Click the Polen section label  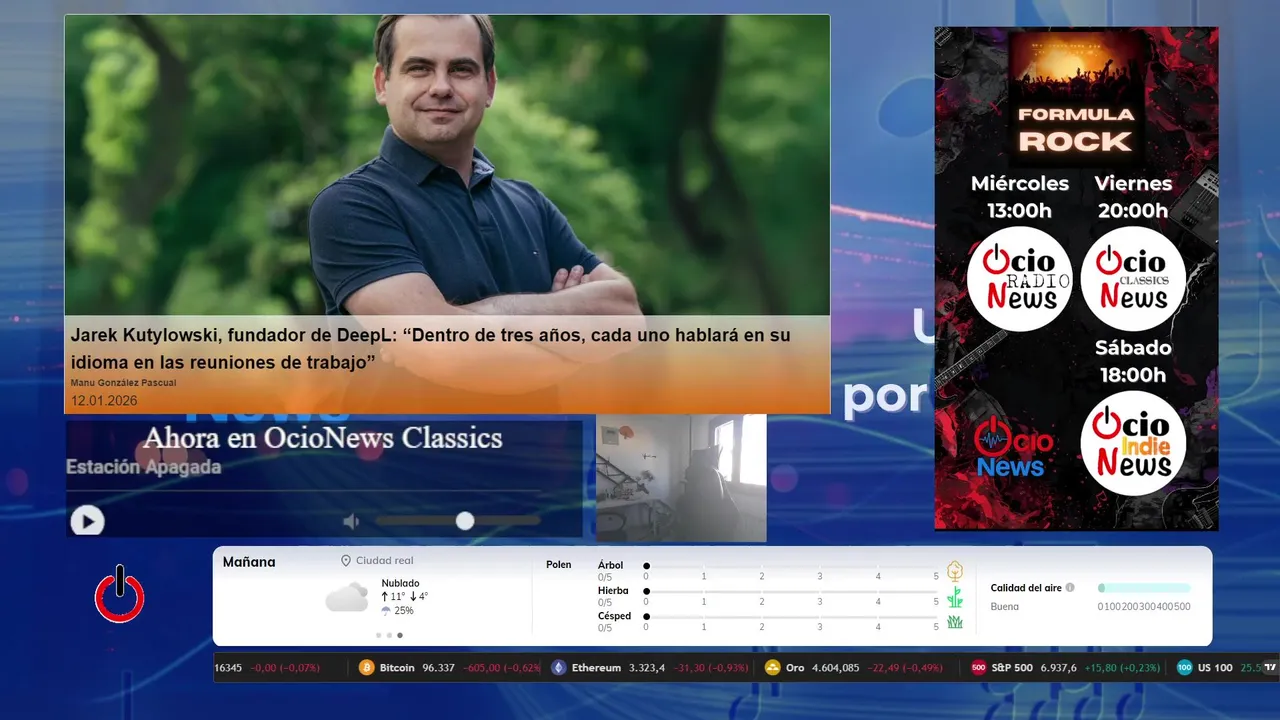(x=559, y=565)
